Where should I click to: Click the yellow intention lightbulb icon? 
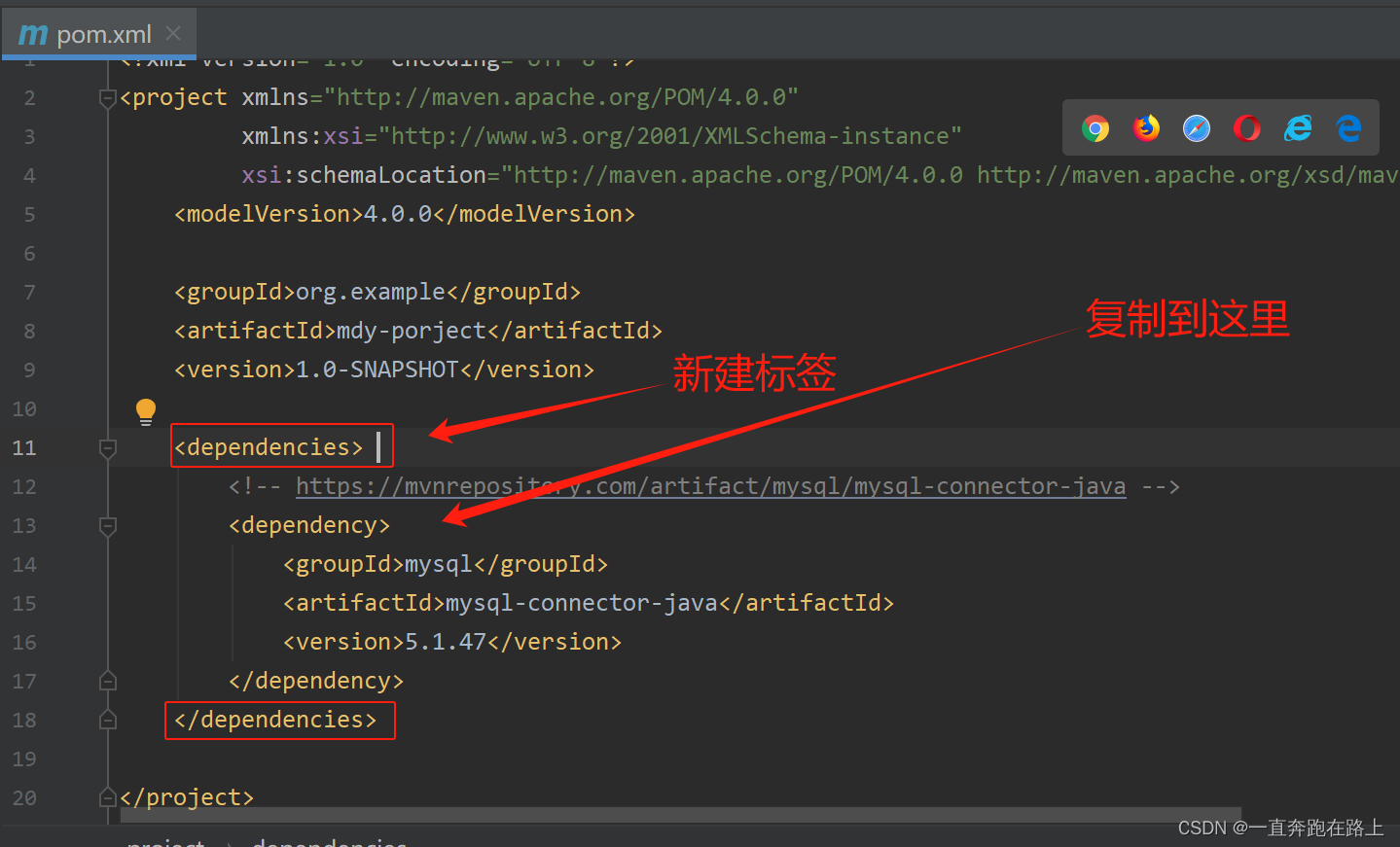[x=146, y=411]
